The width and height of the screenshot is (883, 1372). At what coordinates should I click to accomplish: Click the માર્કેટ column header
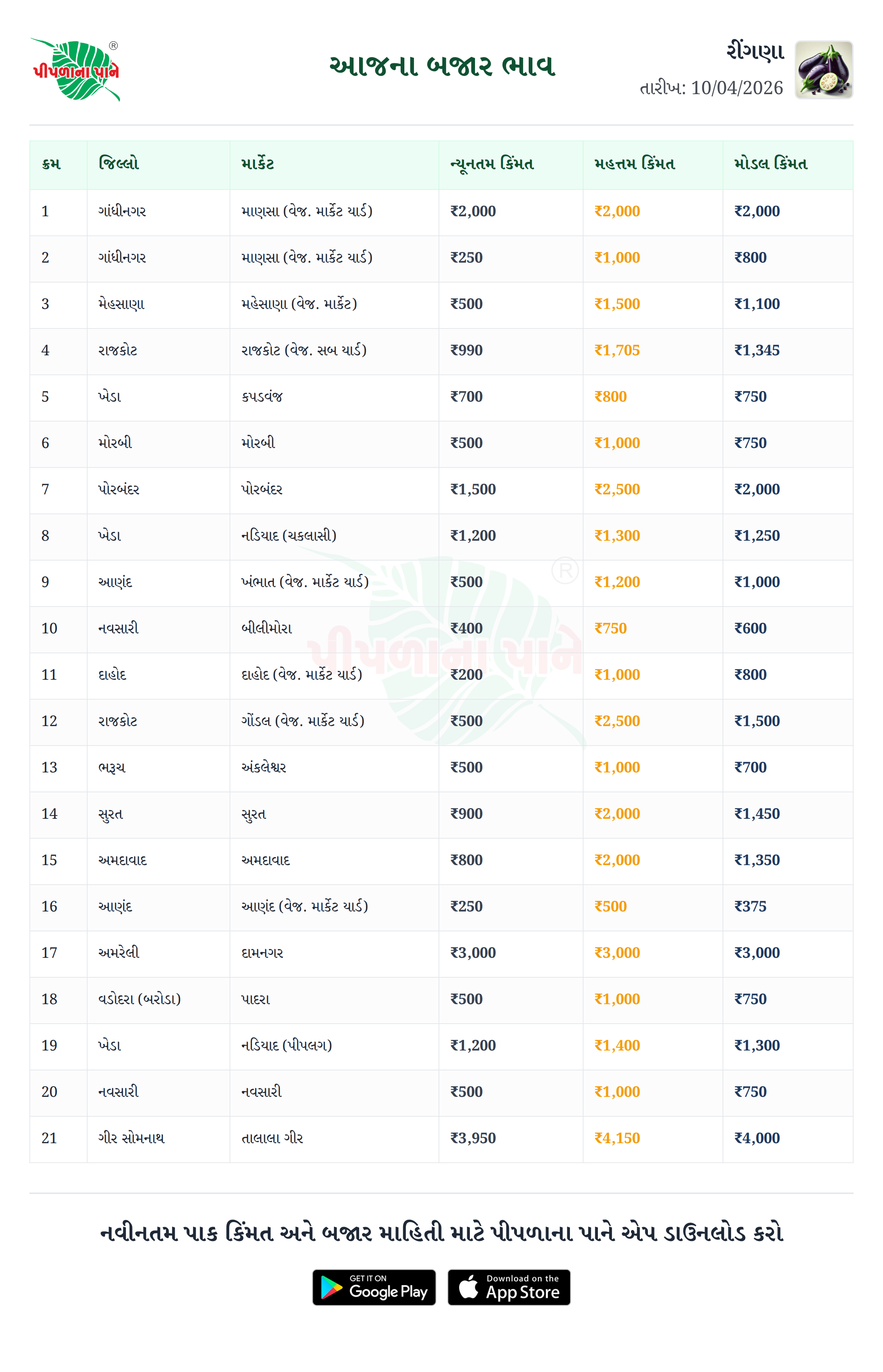258,164
